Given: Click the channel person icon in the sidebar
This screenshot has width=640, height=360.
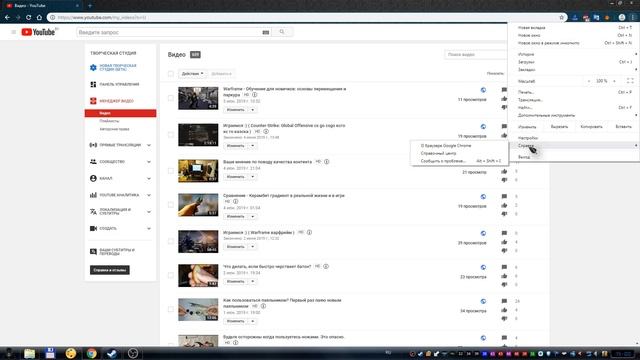Looking at the screenshot, I should point(93,178).
